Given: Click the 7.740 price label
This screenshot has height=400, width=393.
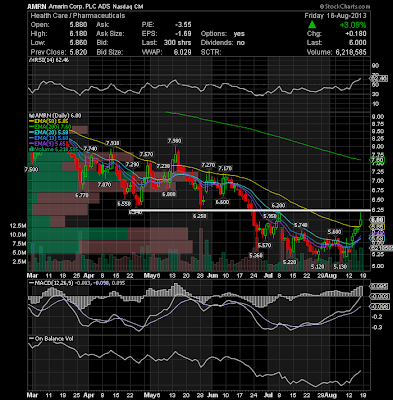Looking at the screenshot, I should [90, 148].
